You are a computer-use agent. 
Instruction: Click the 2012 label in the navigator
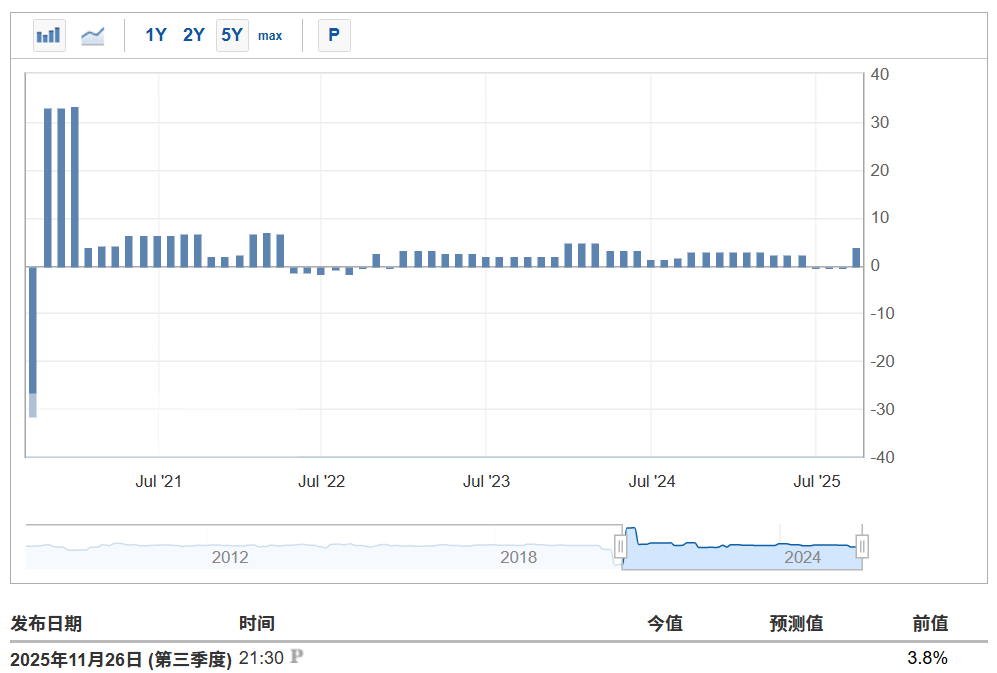coord(229,557)
